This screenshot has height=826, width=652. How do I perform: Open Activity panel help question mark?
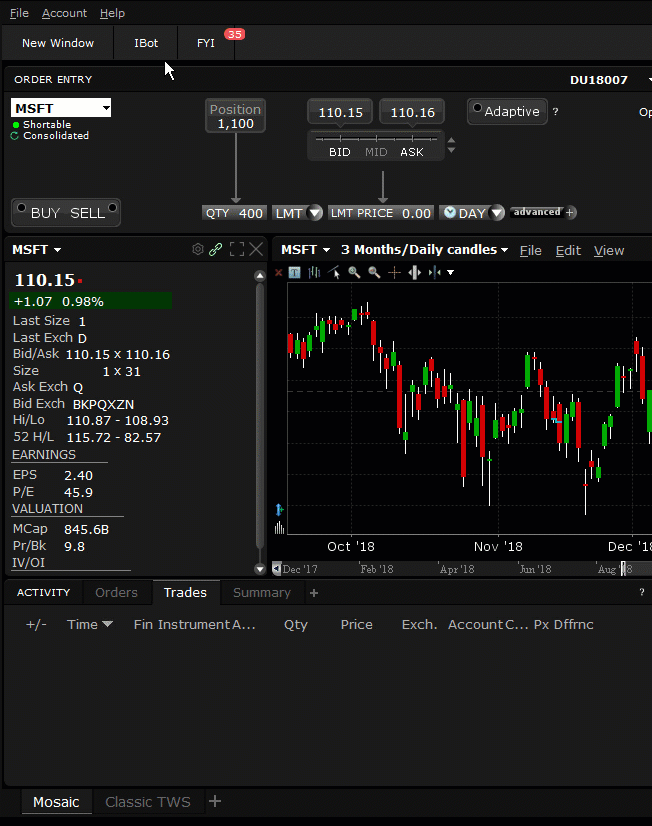tap(641, 592)
